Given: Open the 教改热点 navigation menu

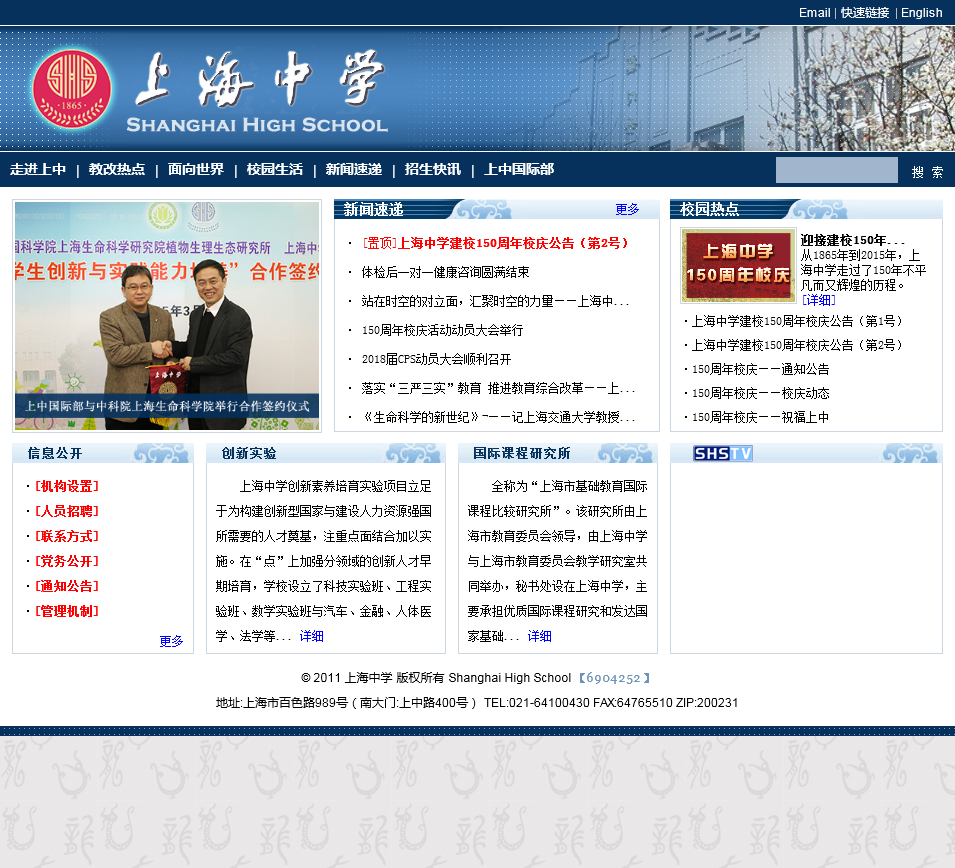Looking at the screenshot, I should pyautogui.click(x=117, y=169).
